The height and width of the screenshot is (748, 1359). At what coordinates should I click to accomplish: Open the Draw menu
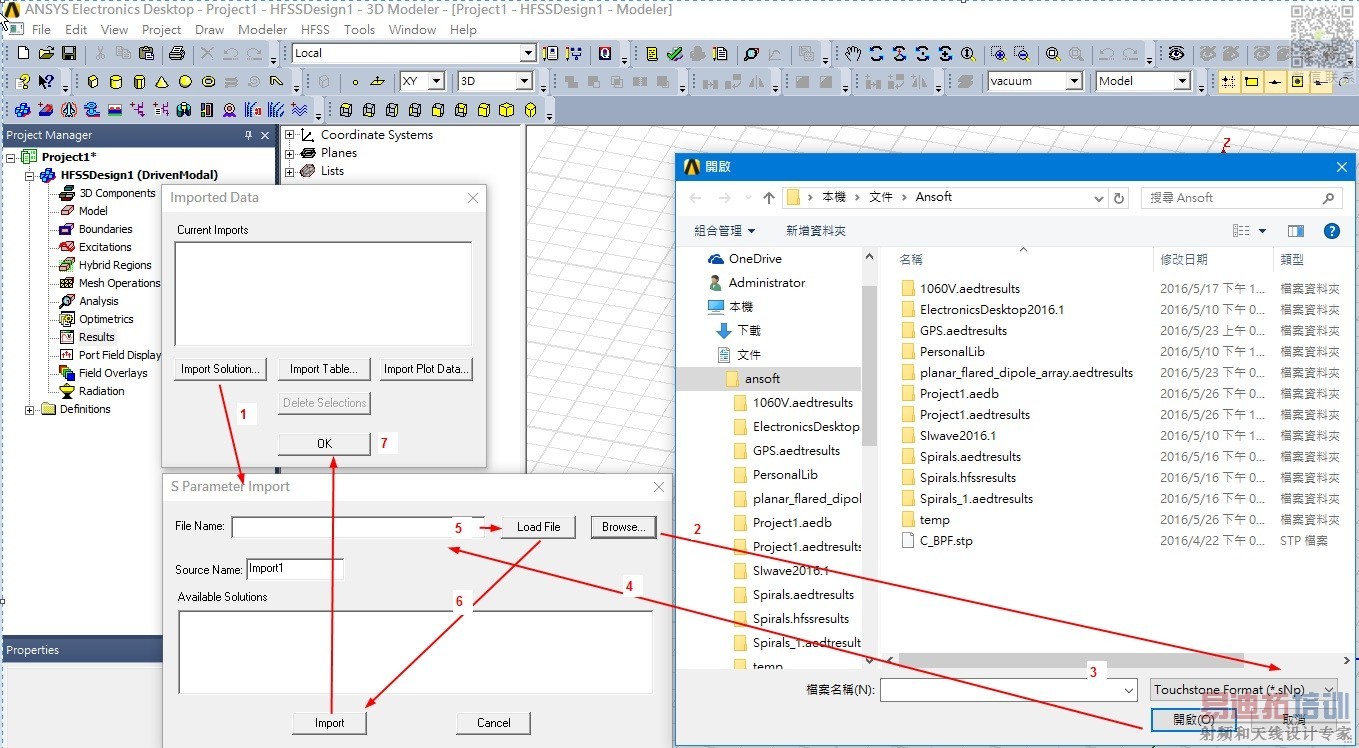pos(209,29)
